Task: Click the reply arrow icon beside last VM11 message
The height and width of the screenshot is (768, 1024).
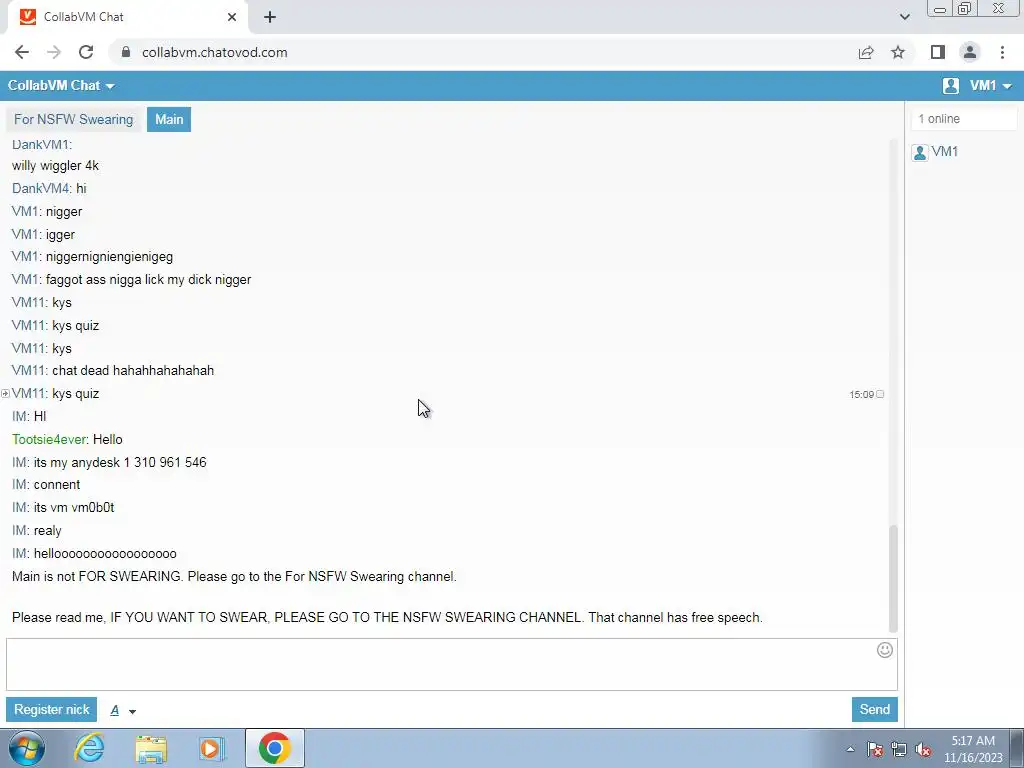Action: coord(5,394)
